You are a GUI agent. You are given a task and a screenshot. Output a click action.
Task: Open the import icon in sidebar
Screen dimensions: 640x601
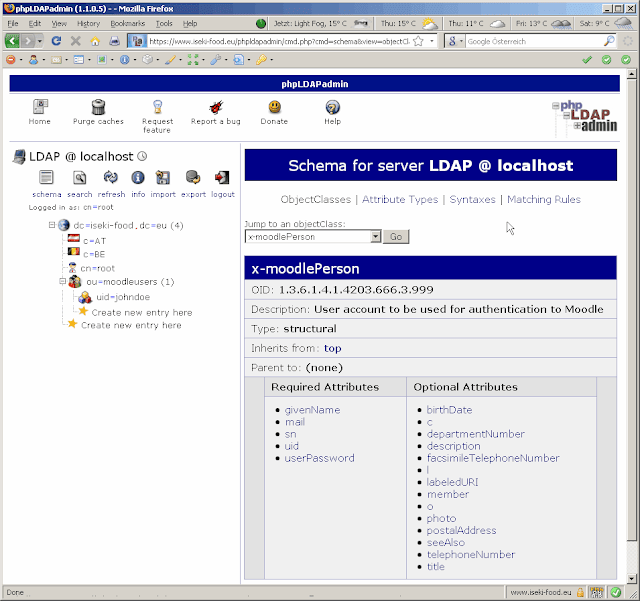(162, 178)
